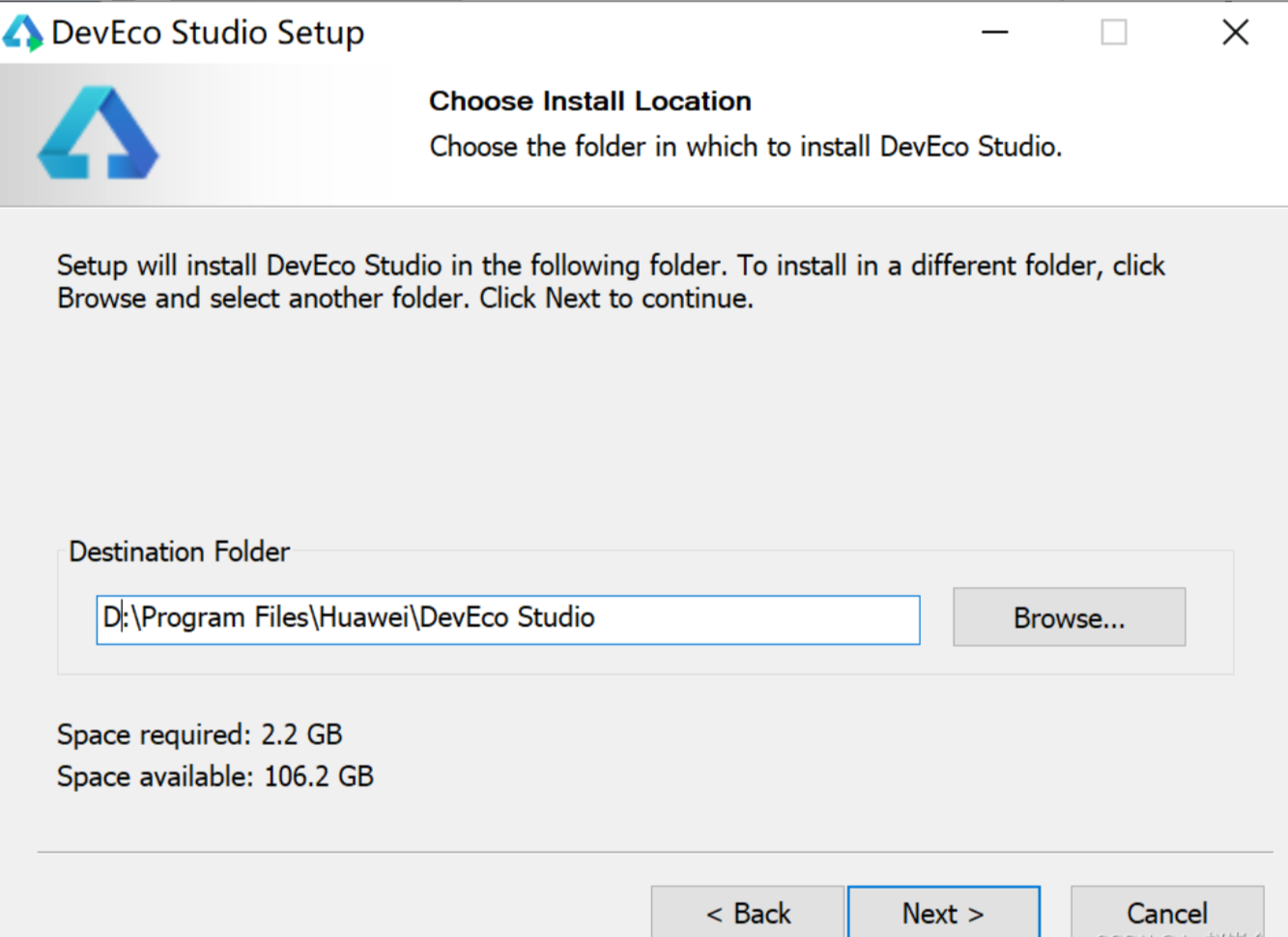
Task: Click the 'Space required: 2.2 GB' text
Action: point(199,734)
